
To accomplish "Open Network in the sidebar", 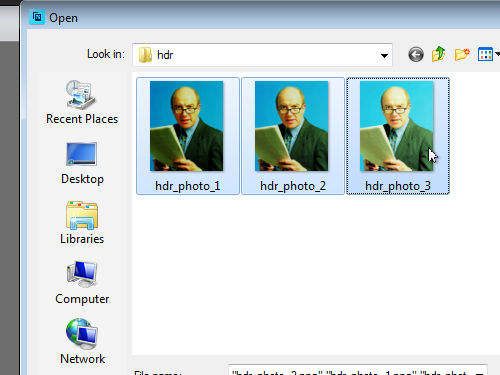I will 82,341.
